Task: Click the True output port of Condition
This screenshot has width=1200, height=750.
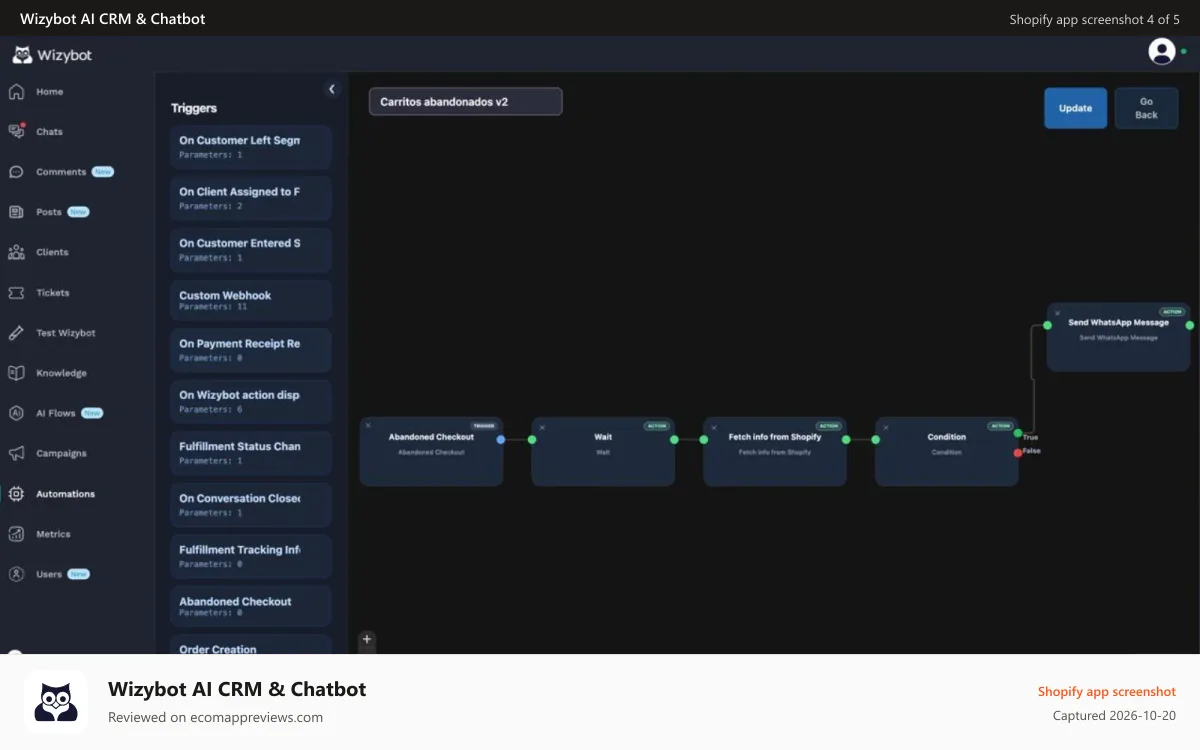Action: (1018, 433)
